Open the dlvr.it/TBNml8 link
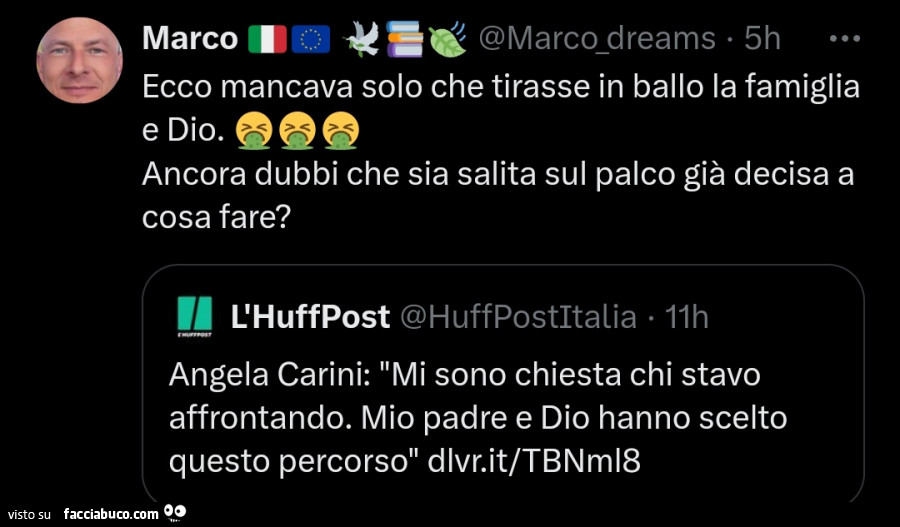This screenshot has width=900, height=527. [534, 460]
